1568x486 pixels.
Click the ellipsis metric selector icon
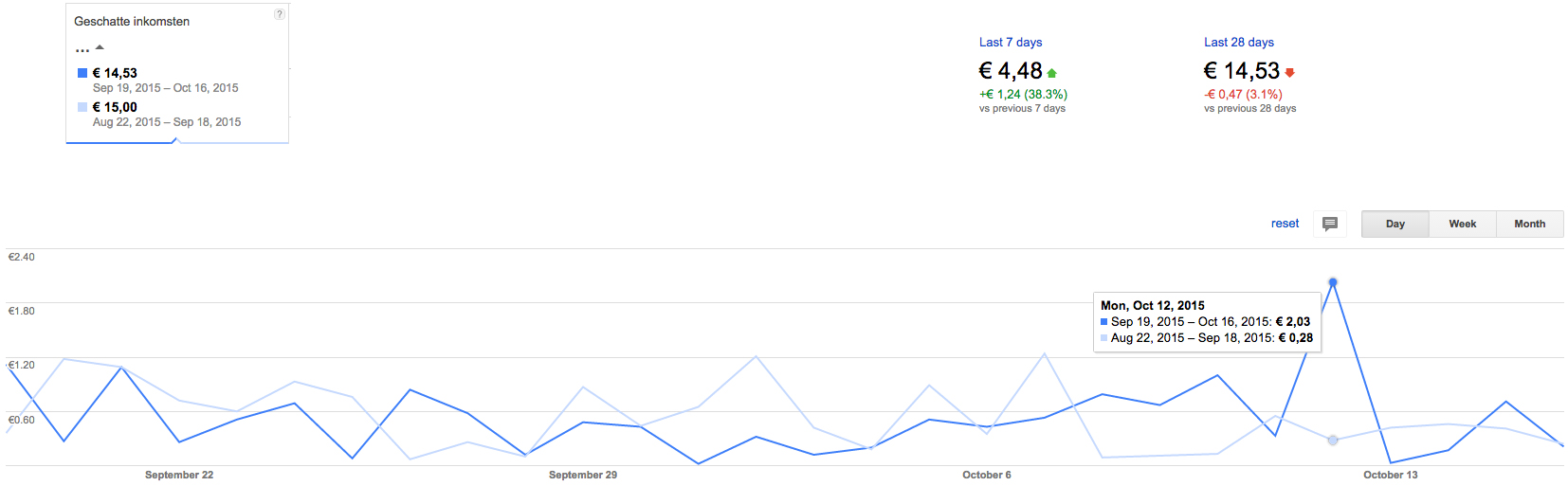(x=82, y=48)
